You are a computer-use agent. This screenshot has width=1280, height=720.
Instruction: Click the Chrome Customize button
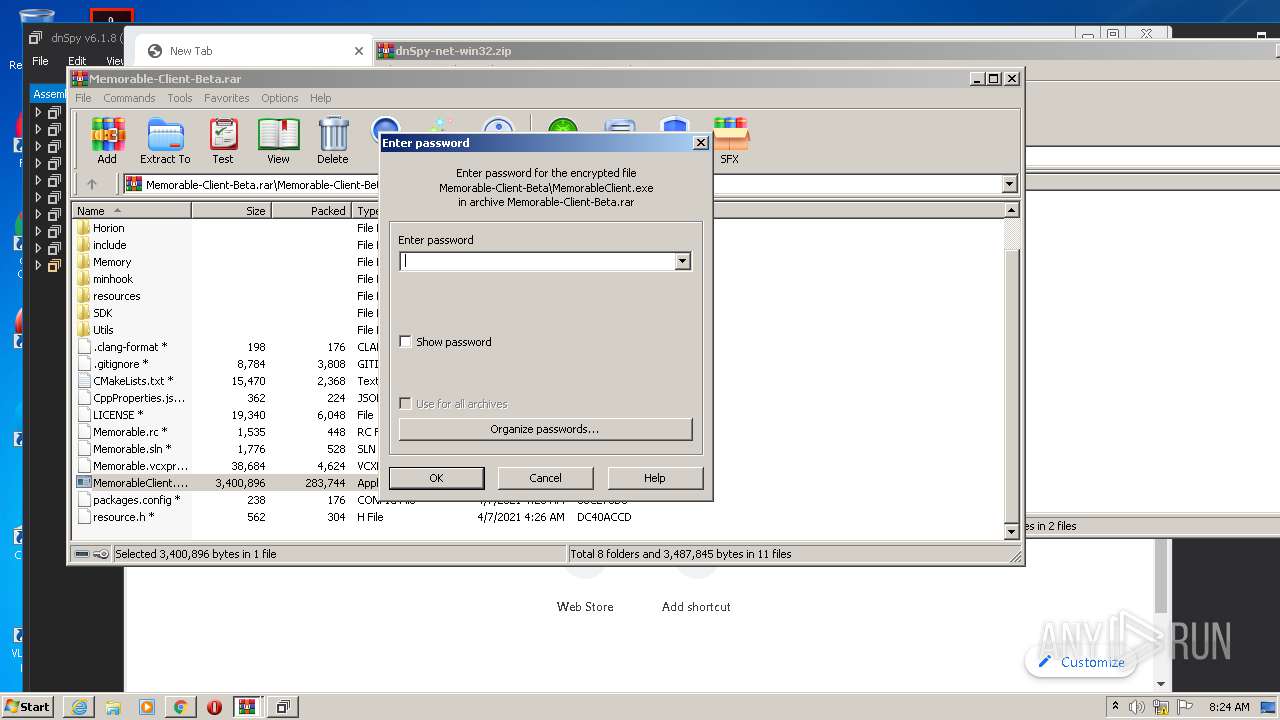1081,662
